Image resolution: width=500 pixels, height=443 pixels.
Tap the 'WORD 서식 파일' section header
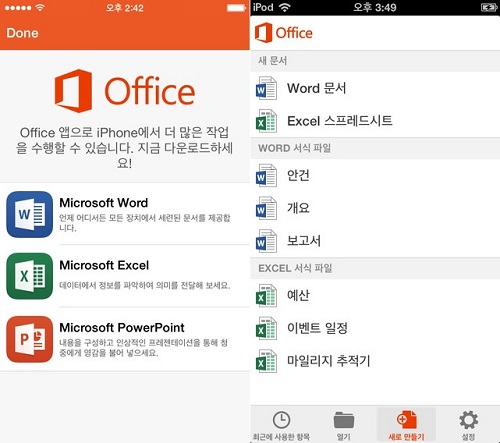pyautogui.click(x=375, y=148)
